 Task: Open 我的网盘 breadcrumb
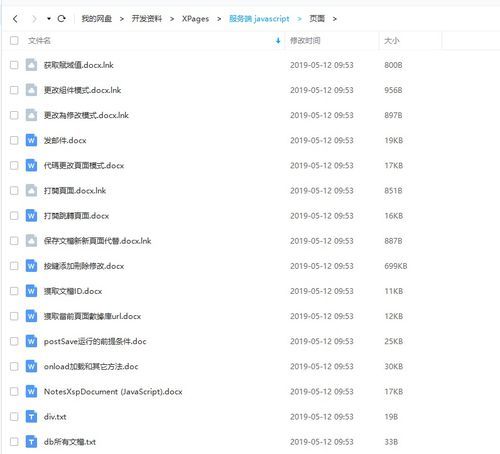96,19
